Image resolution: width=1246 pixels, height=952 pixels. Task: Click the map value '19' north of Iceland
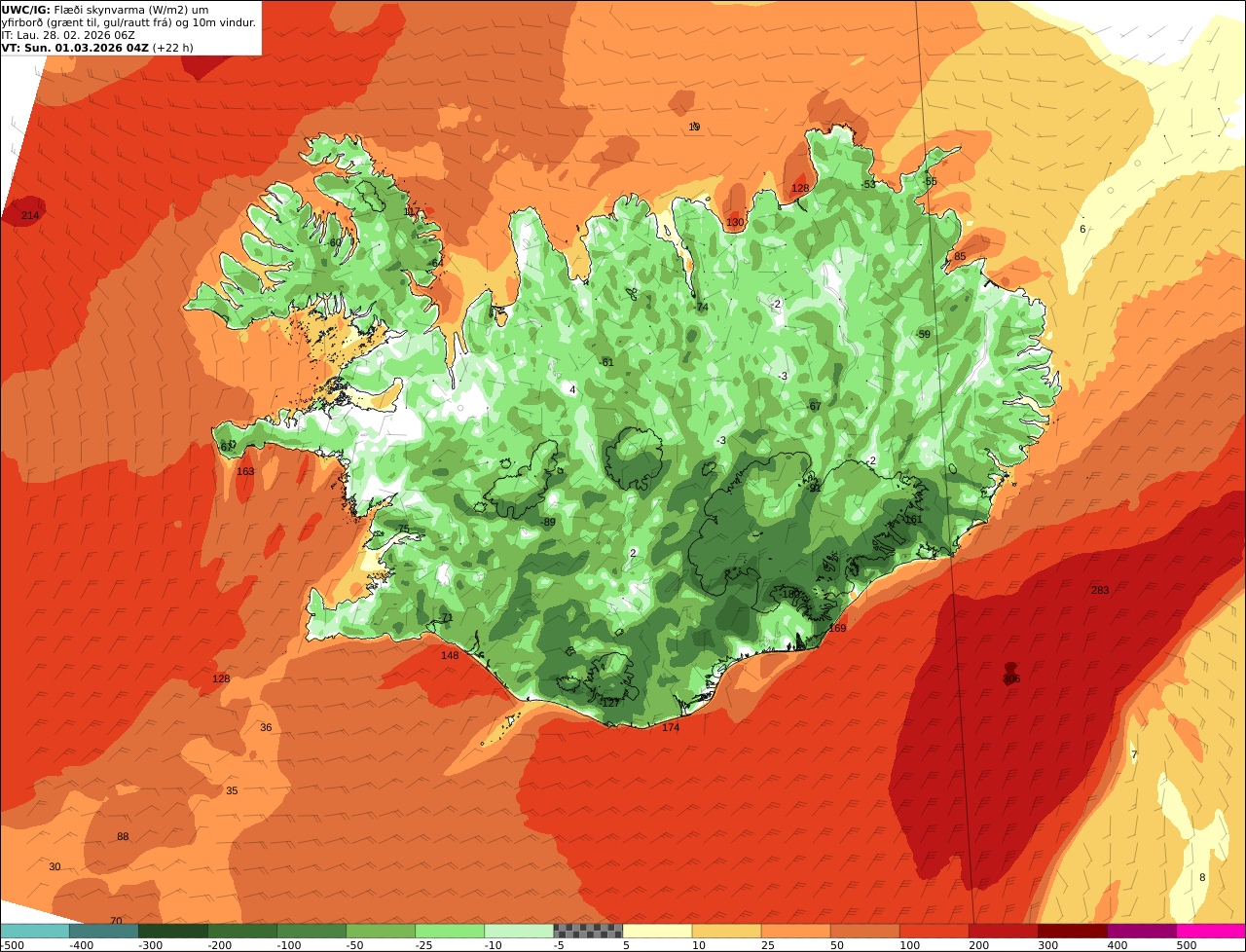(694, 128)
